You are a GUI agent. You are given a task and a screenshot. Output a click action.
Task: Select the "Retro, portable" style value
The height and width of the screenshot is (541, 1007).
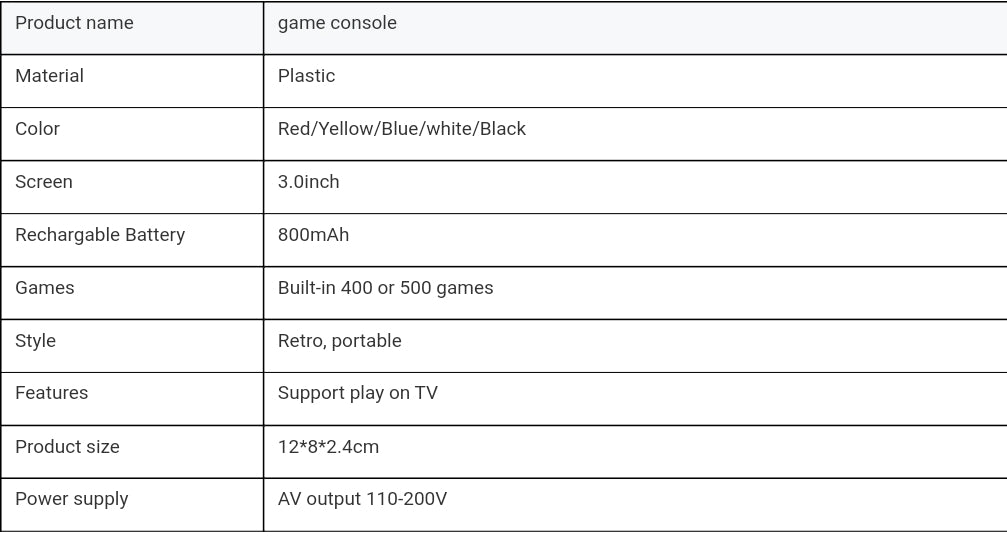pos(339,341)
